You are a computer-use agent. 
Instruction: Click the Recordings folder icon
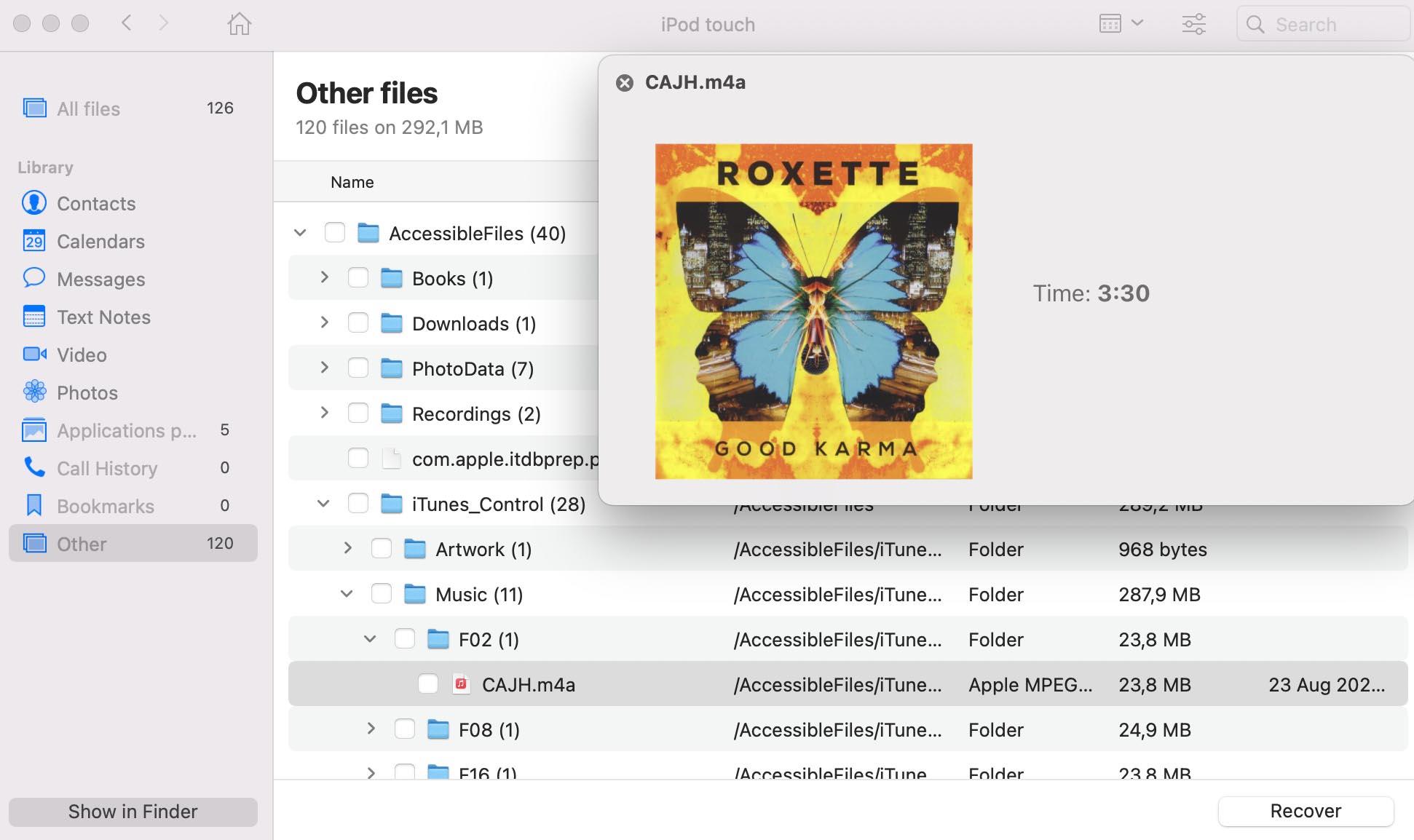tap(392, 413)
